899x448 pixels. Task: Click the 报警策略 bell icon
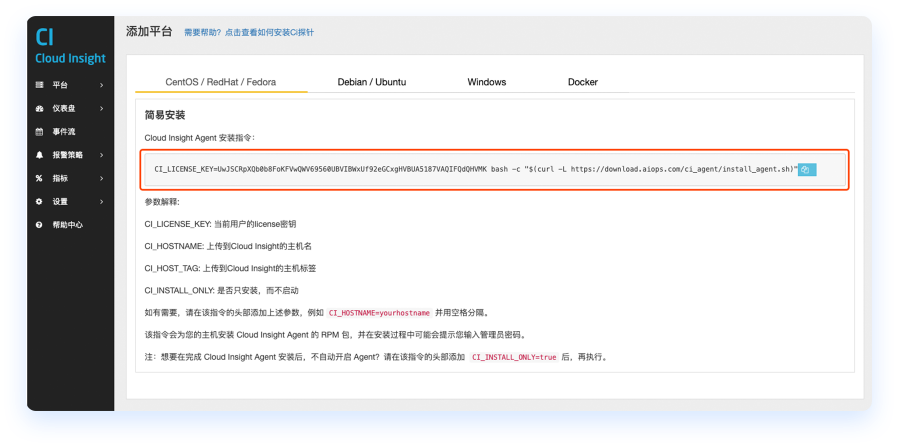pyautogui.click(x=39, y=155)
